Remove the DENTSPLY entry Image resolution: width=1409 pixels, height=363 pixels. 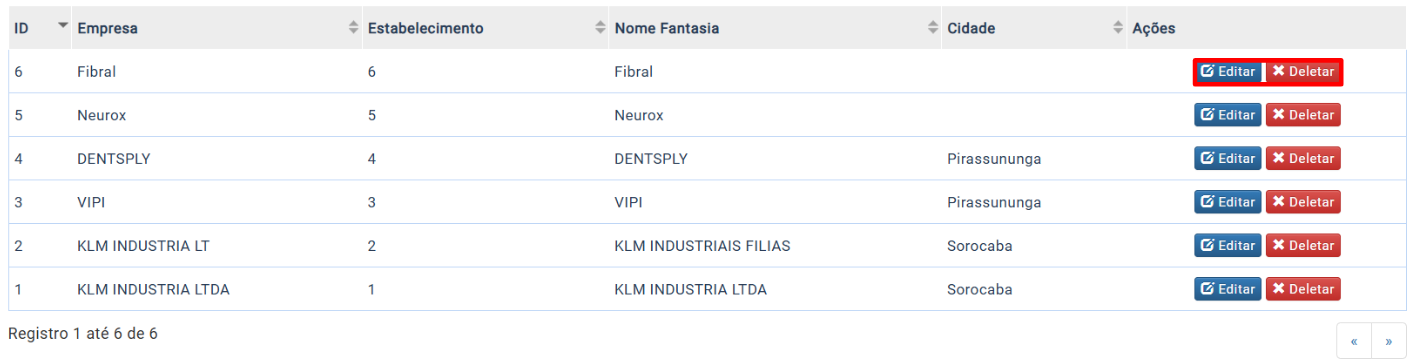point(1303,158)
